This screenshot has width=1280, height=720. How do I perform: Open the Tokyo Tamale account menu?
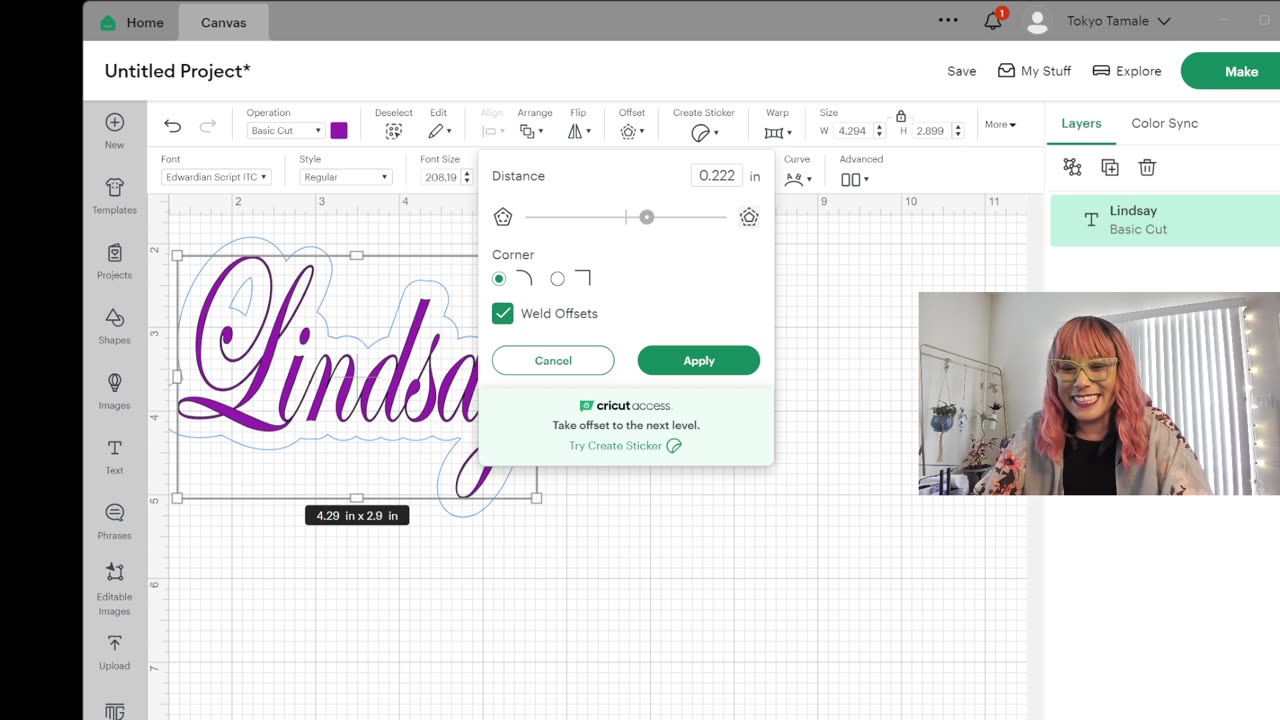(1119, 21)
